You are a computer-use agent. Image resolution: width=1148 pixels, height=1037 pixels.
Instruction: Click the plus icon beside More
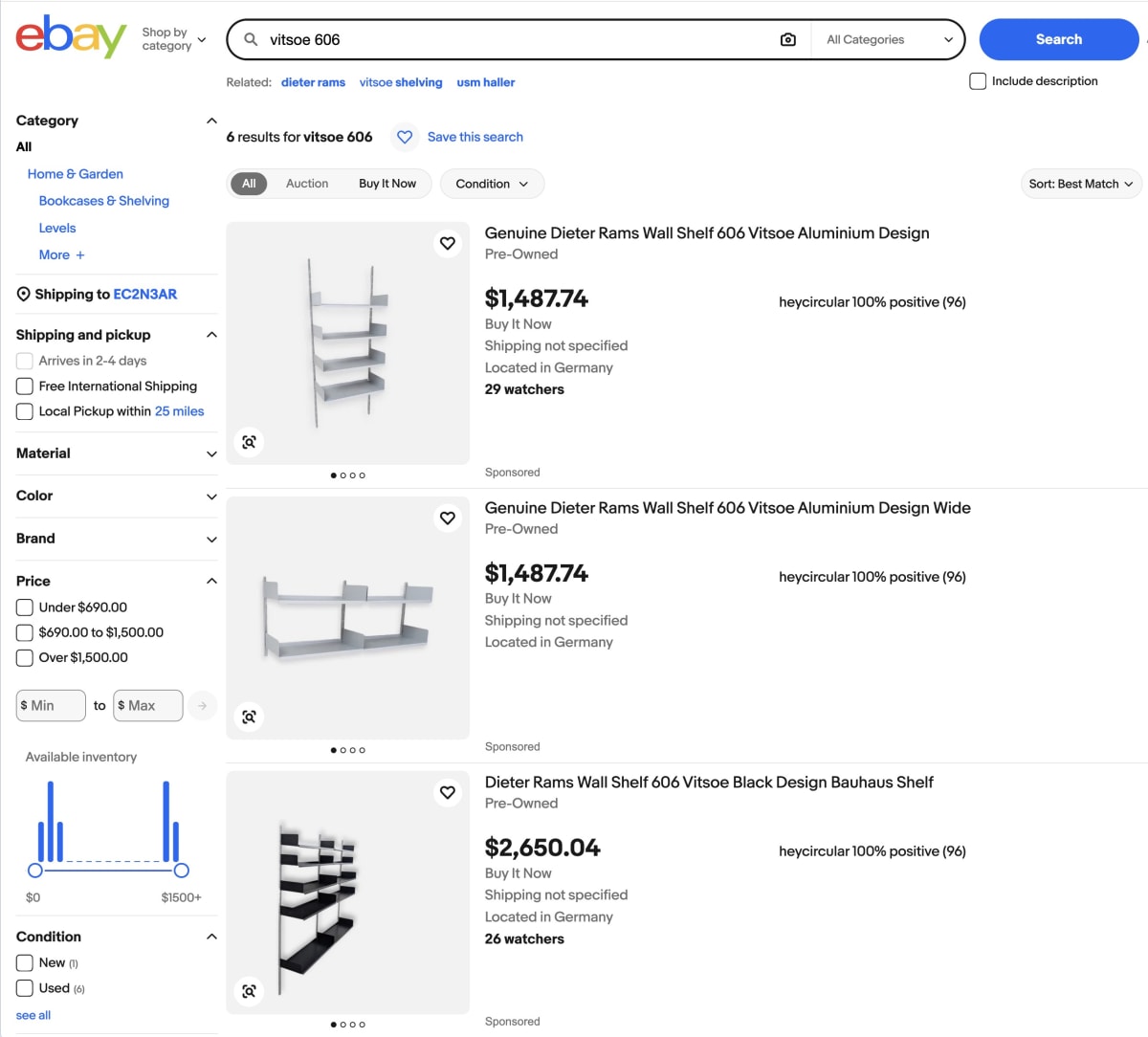pos(80,255)
